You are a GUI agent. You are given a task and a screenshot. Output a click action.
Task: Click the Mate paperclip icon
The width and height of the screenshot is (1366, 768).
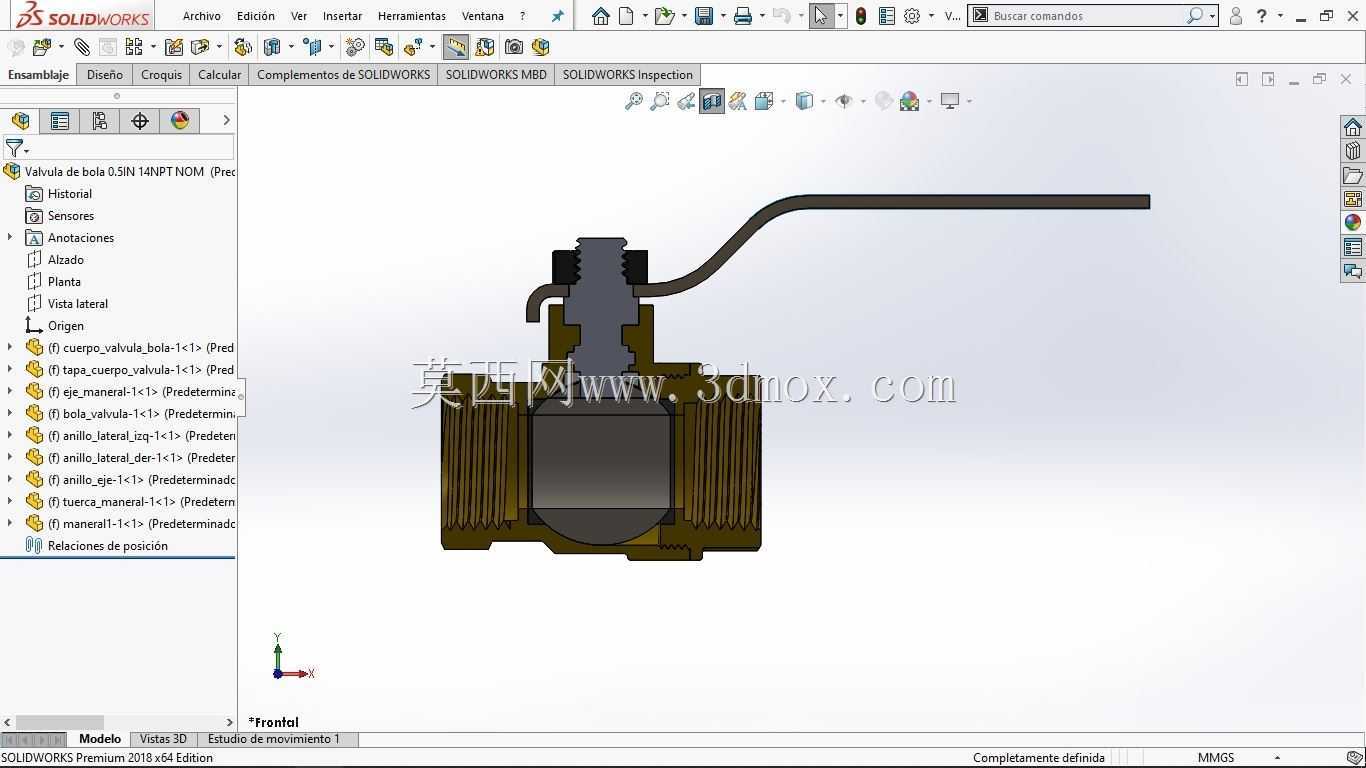pyautogui.click(x=82, y=47)
